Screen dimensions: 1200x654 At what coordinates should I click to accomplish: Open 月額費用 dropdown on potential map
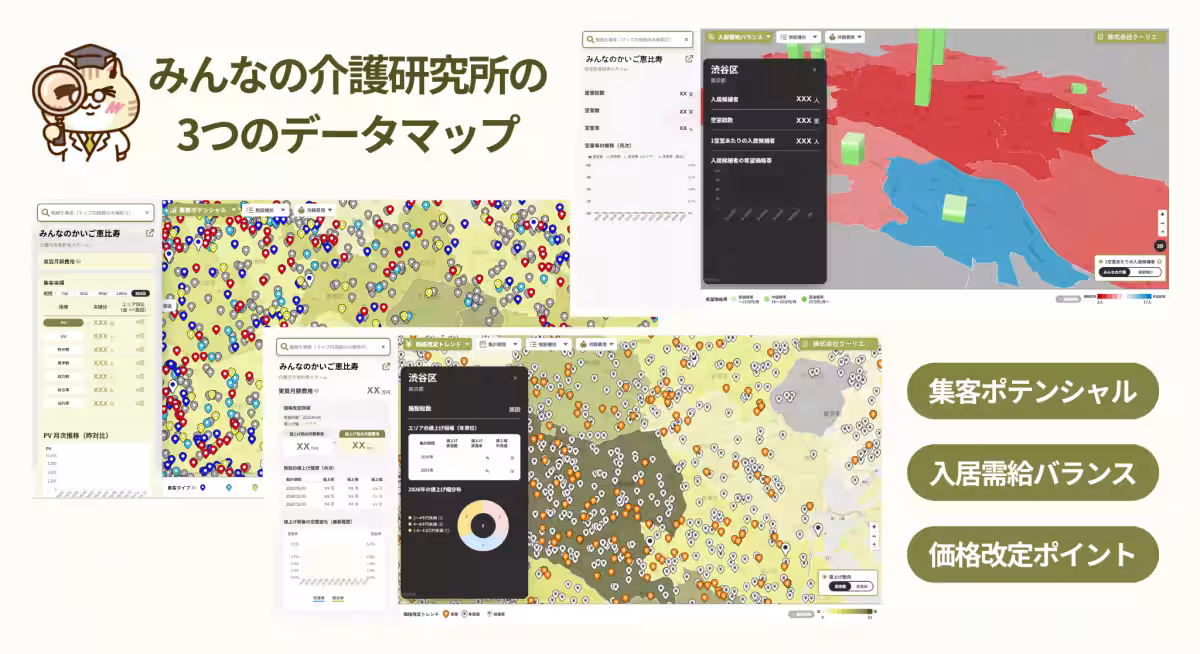click(314, 210)
